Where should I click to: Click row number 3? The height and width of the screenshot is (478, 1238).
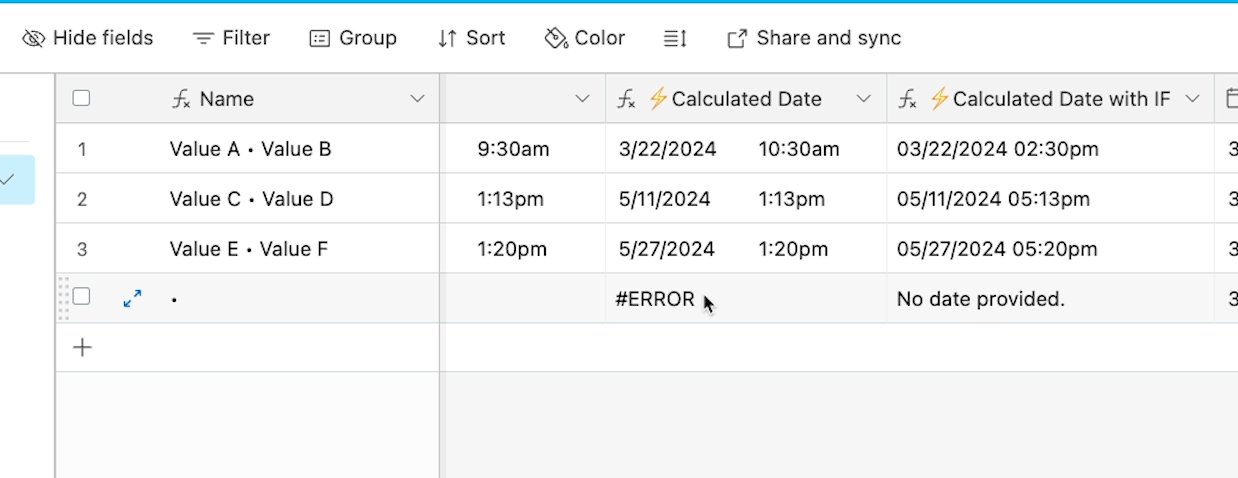coord(82,249)
